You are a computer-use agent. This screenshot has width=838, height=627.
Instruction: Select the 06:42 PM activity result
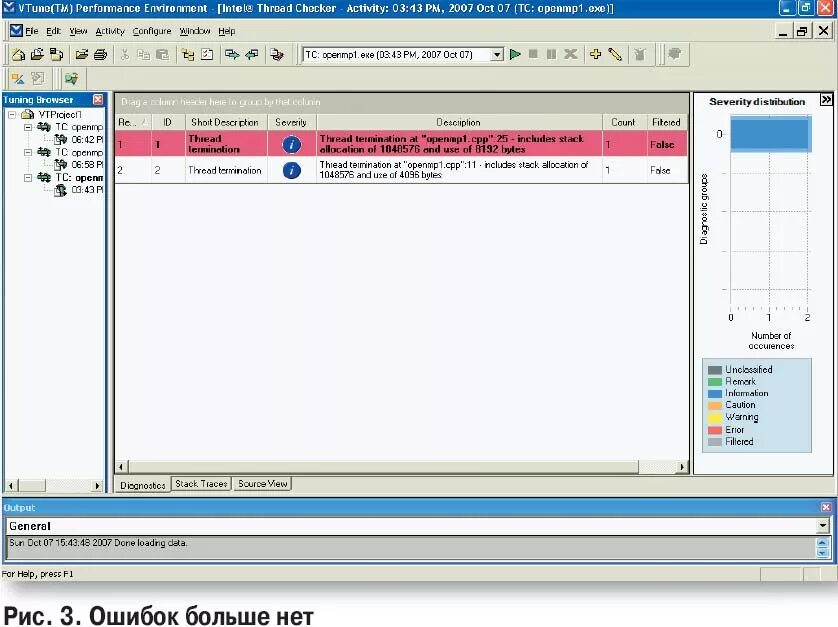click(x=87, y=140)
